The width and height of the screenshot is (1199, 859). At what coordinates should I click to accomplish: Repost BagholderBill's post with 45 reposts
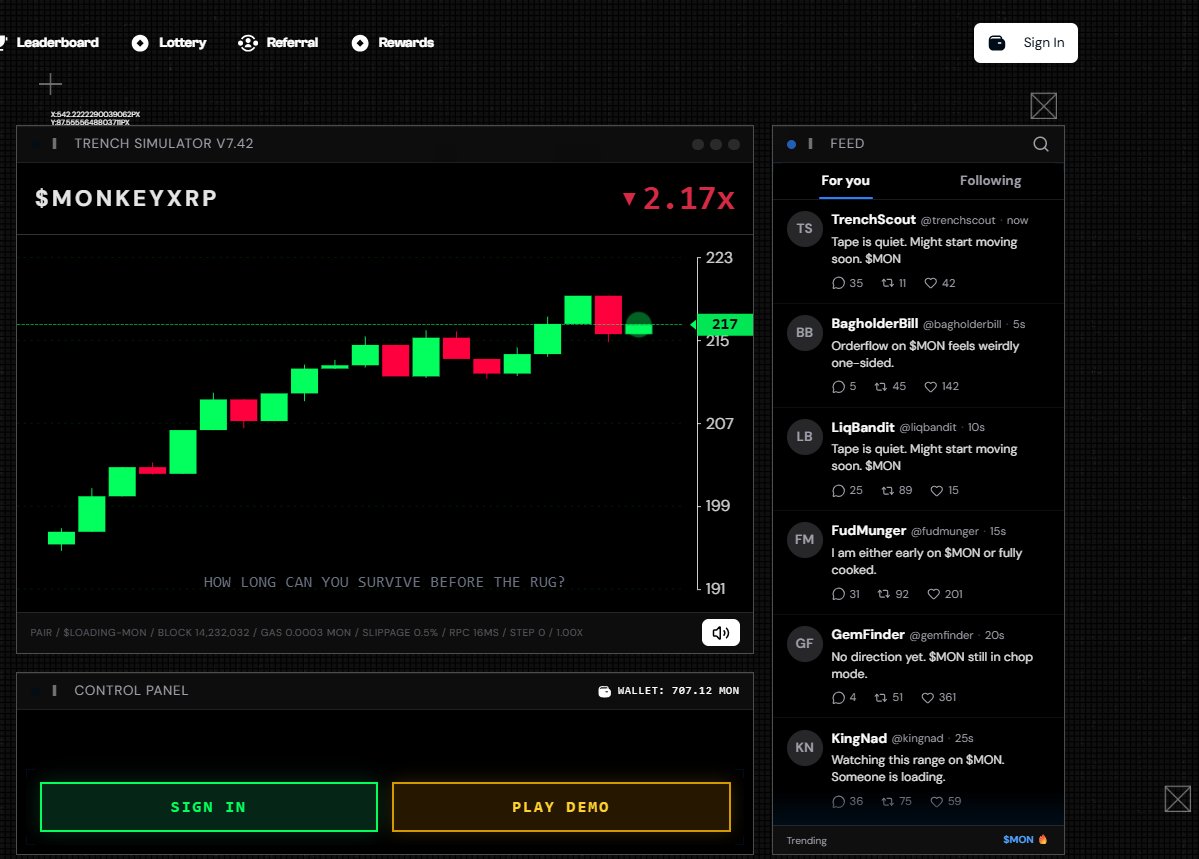[x=890, y=386]
